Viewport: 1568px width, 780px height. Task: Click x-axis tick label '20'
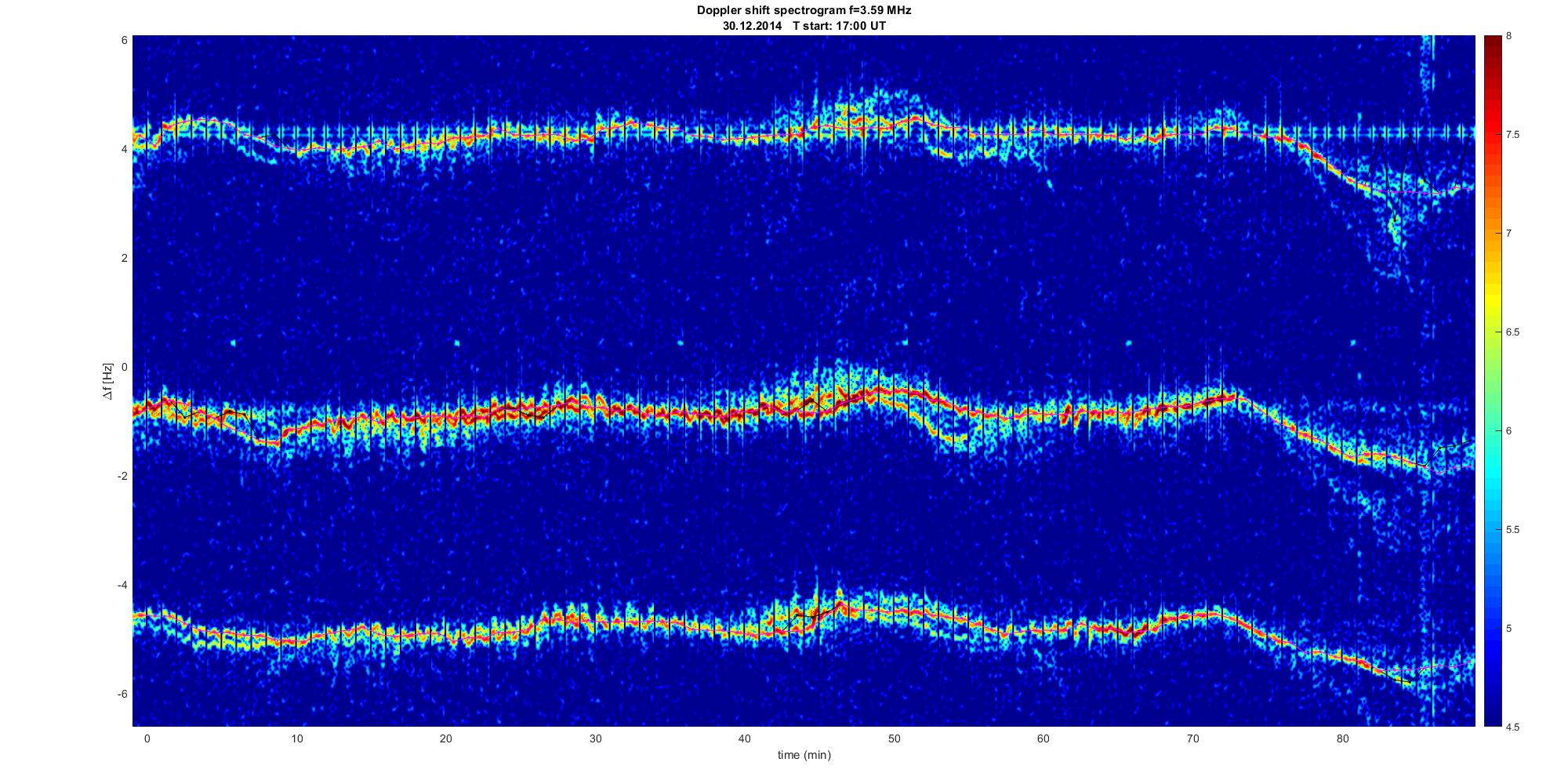coord(445,738)
